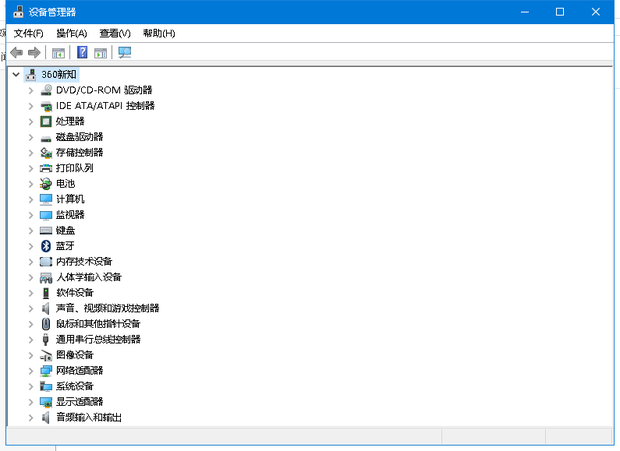Select the 存储控制器 text row
The image size is (620, 451).
pyautogui.click(x=79, y=153)
